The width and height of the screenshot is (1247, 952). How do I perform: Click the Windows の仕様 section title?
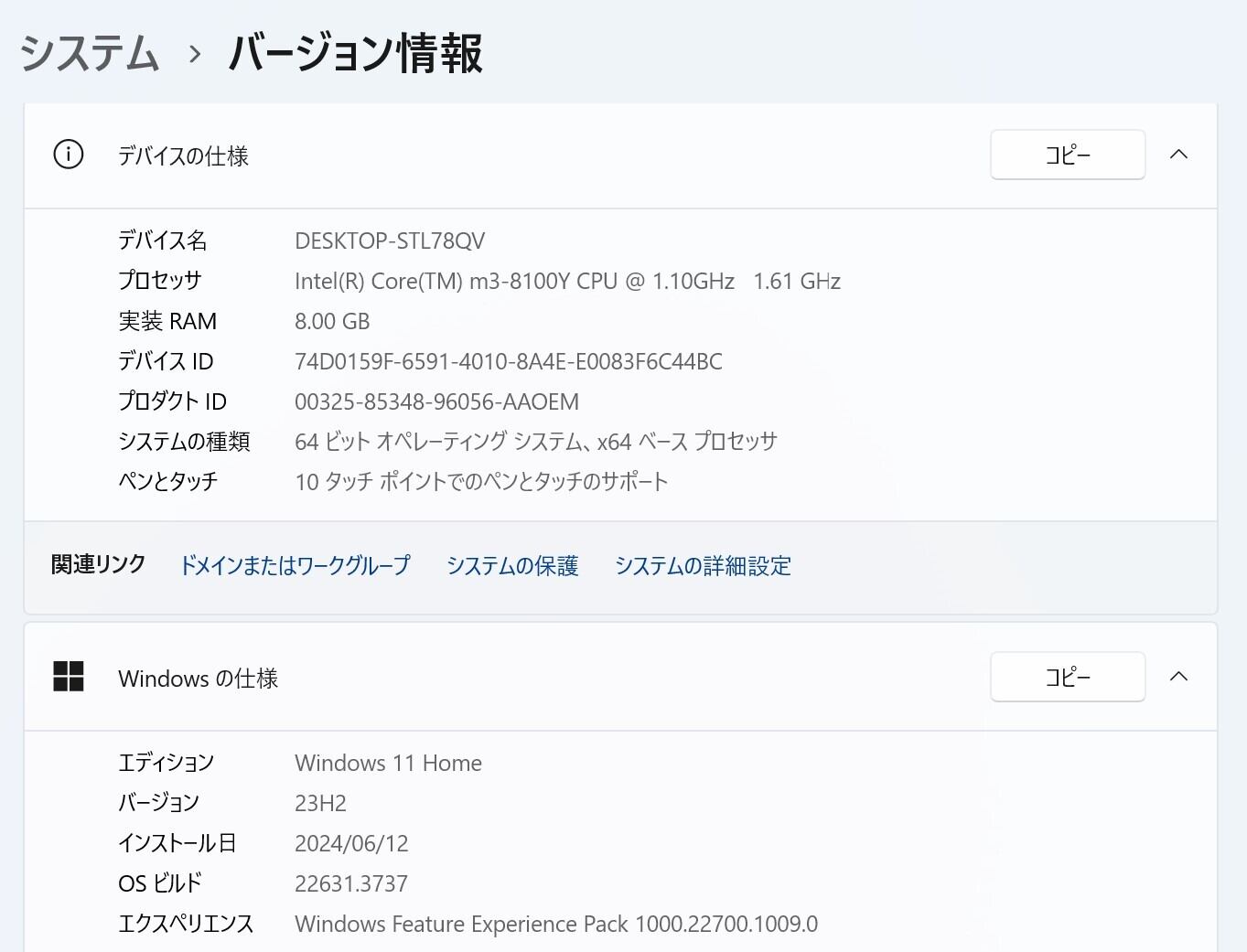tap(198, 679)
